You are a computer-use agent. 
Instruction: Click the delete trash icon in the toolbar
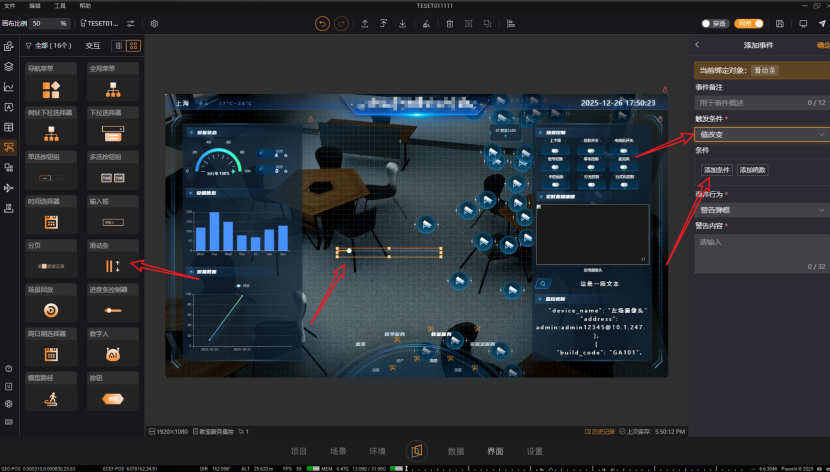pos(449,23)
